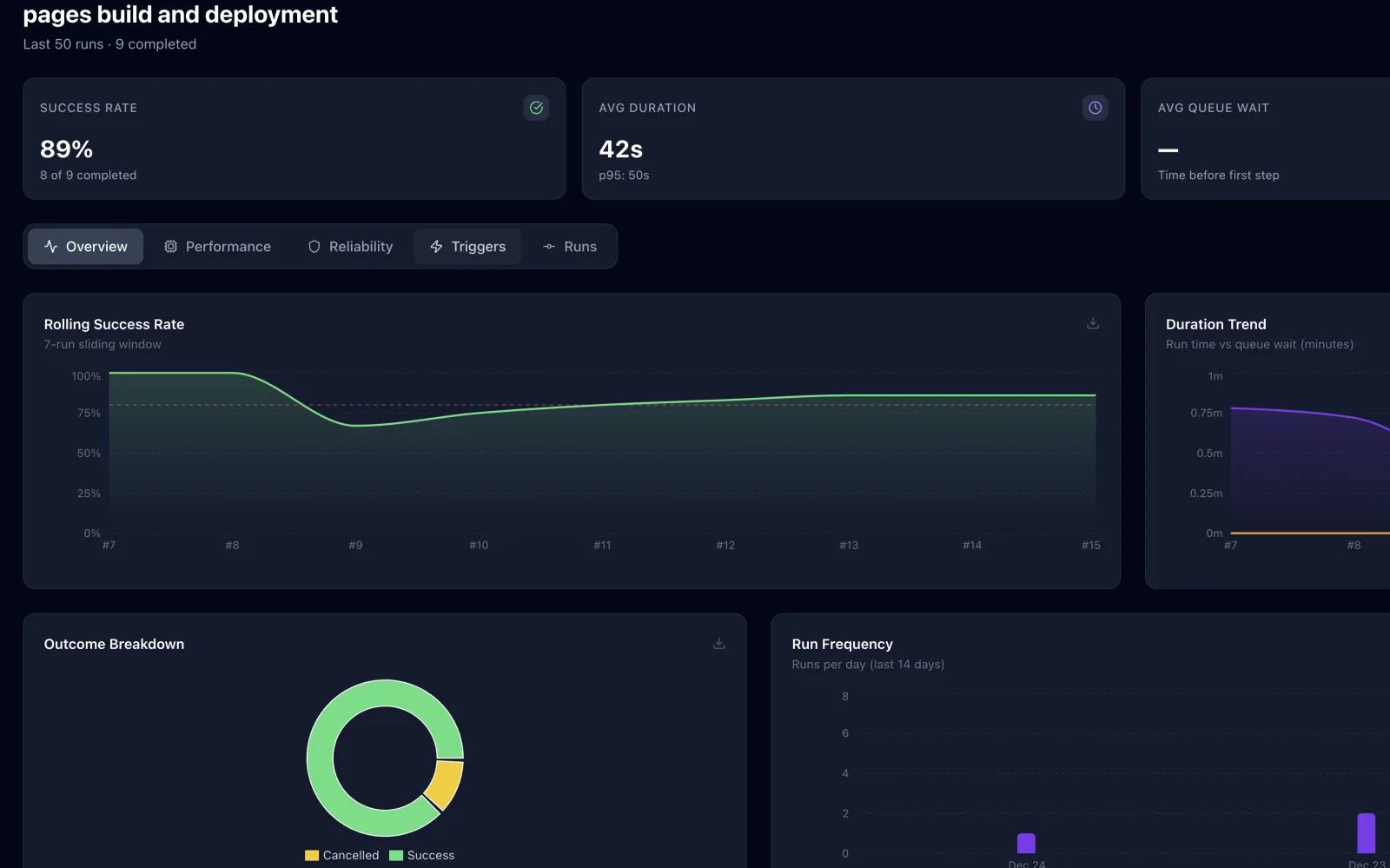1390x868 pixels.
Task: Go to the Runs tab
Action: click(x=570, y=247)
